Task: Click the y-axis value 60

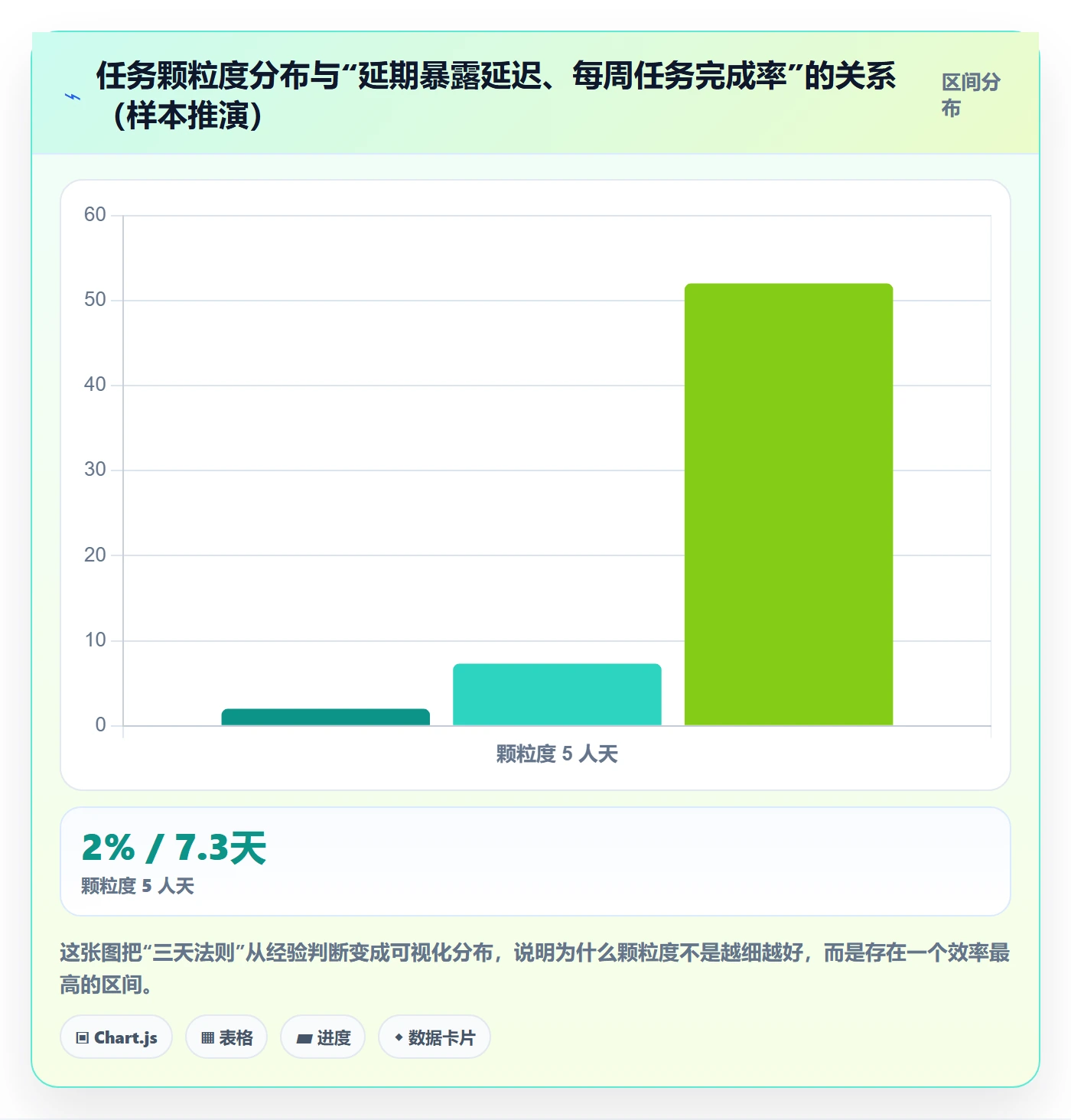Action: (x=95, y=215)
